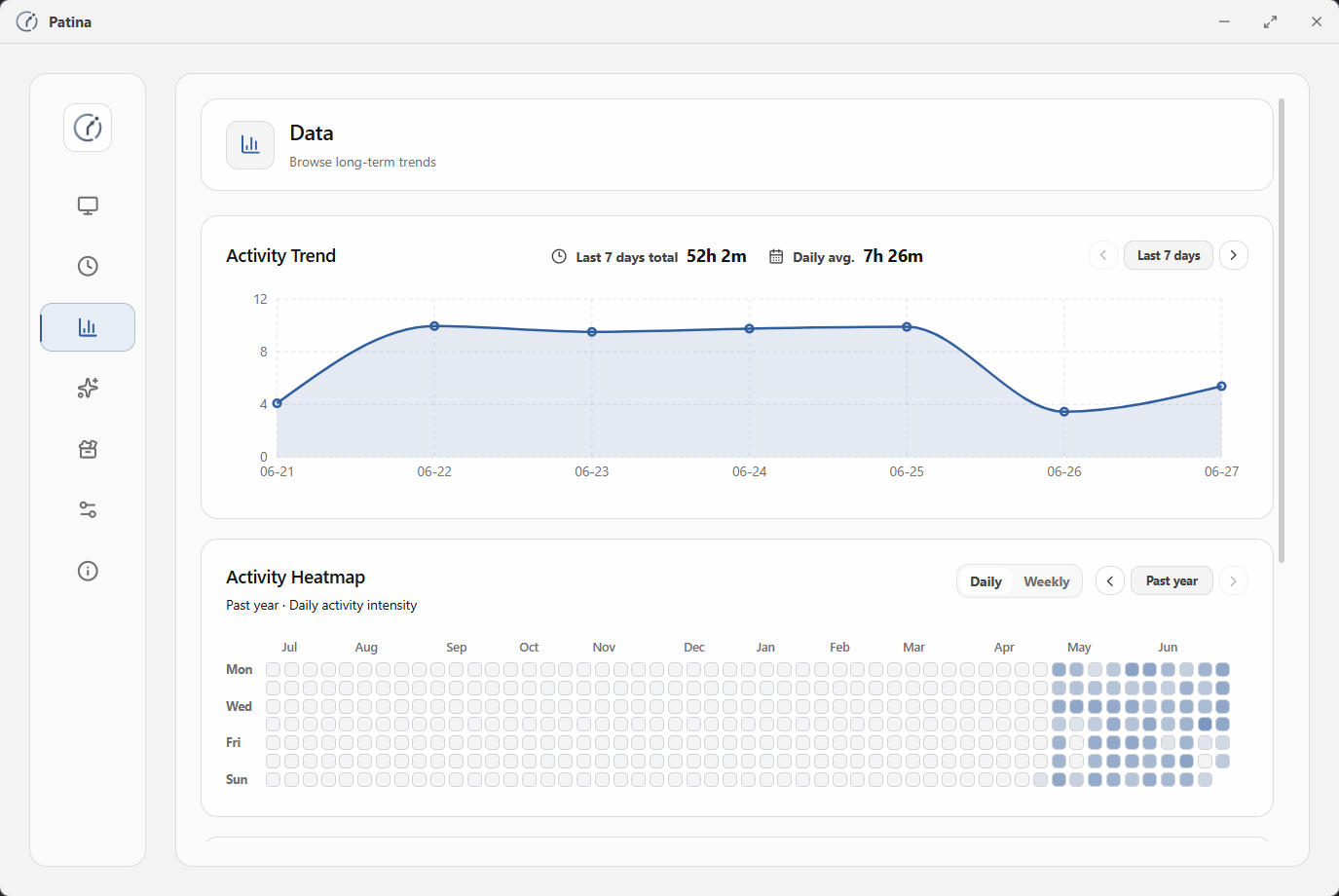The width and height of the screenshot is (1339, 896).
Task: Click the vertical scrollbar of the content area
Action: (x=1282, y=330)
